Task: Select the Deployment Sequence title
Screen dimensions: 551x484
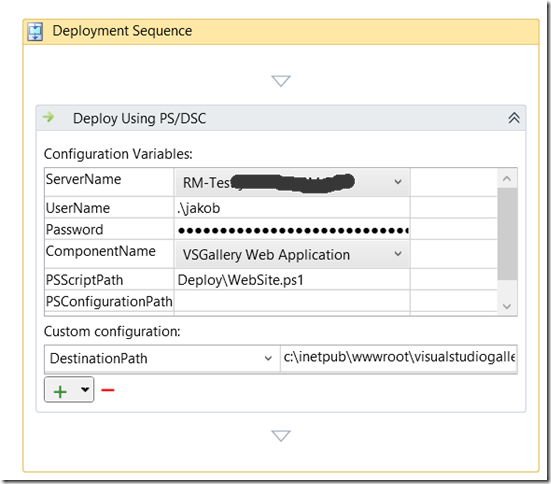Action: [122, 31]
